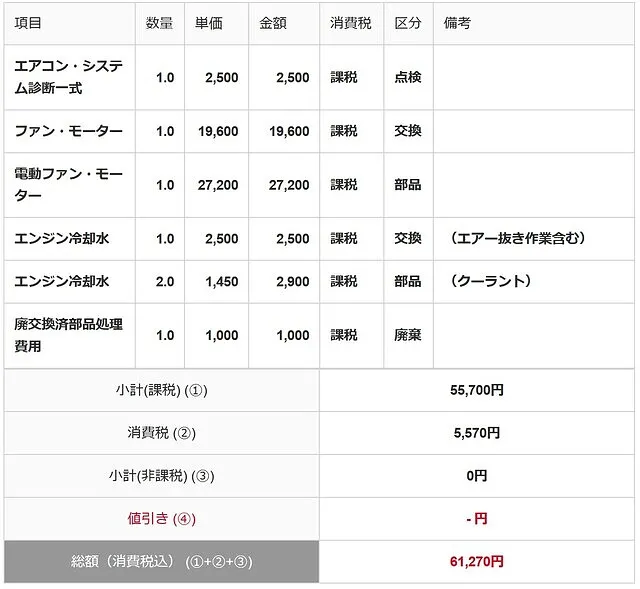Select the エアコン・システム診断一式 item cell

point(68,77)
